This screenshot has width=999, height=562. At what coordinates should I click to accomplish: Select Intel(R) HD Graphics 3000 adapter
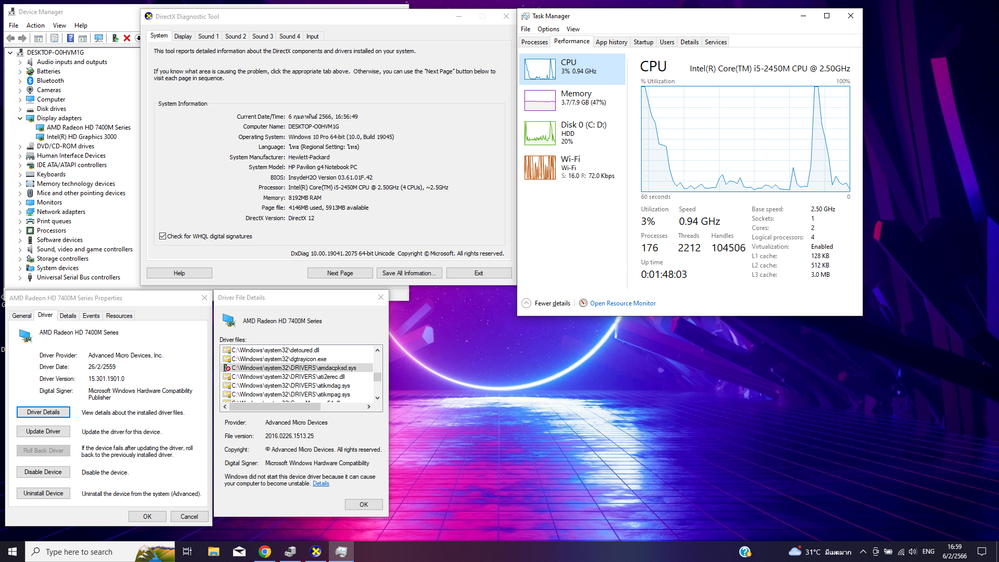pyautogui.click(x=82, y=136)
